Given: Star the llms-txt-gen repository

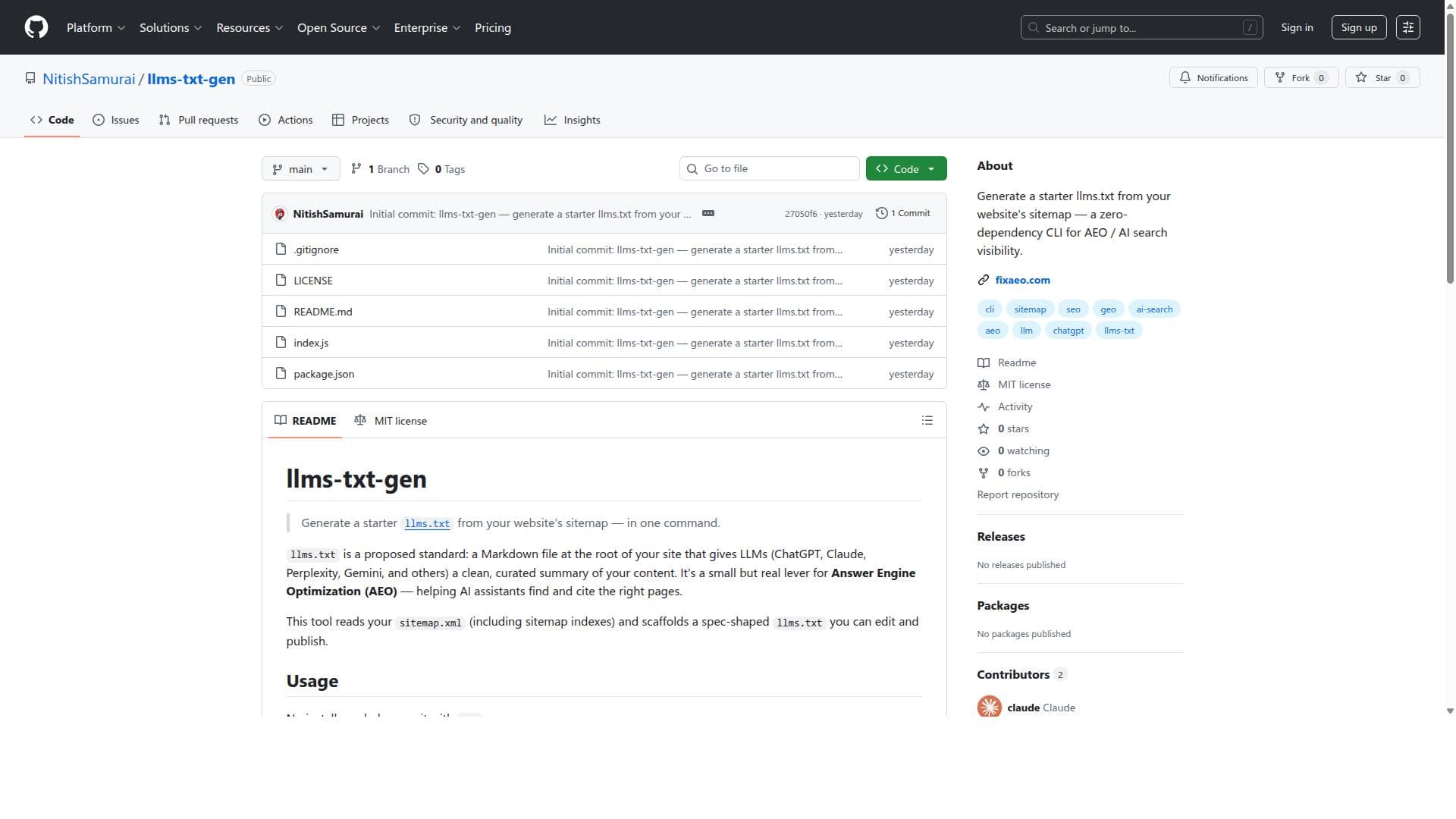Looking at the screenshot, I should (x=1382, y=77).
